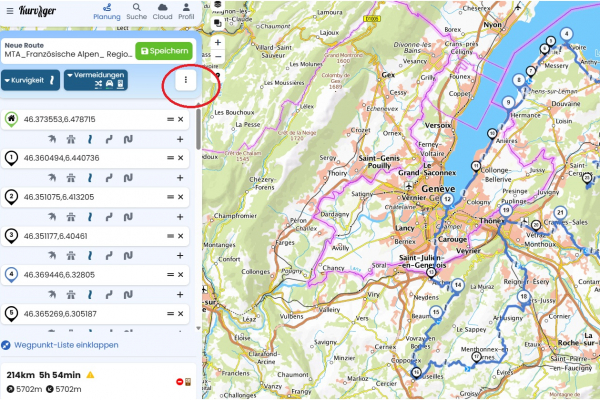This screenshot has width=600, height=400.
Task: Switch to the Planung tab
Action: pyautogui.click(x=105, y=11)
